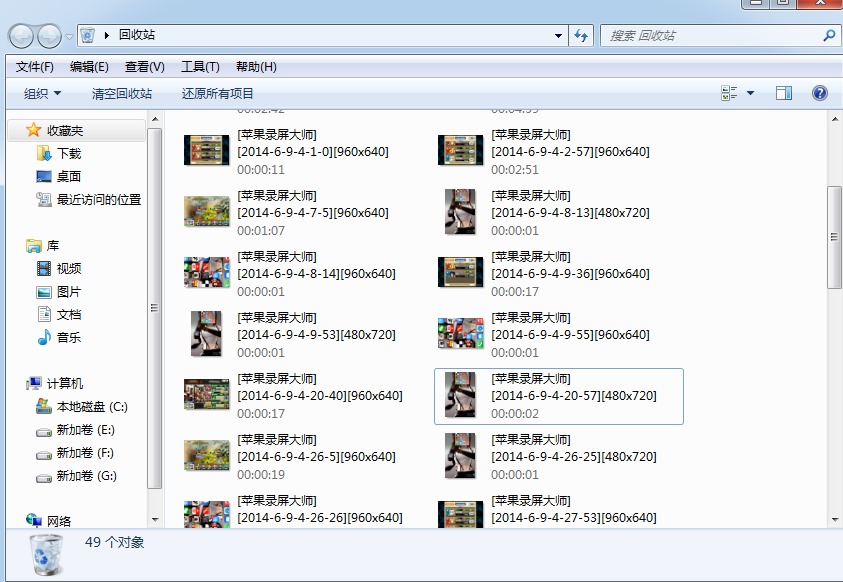Click 还原所有项目 button

click(217, 94)
